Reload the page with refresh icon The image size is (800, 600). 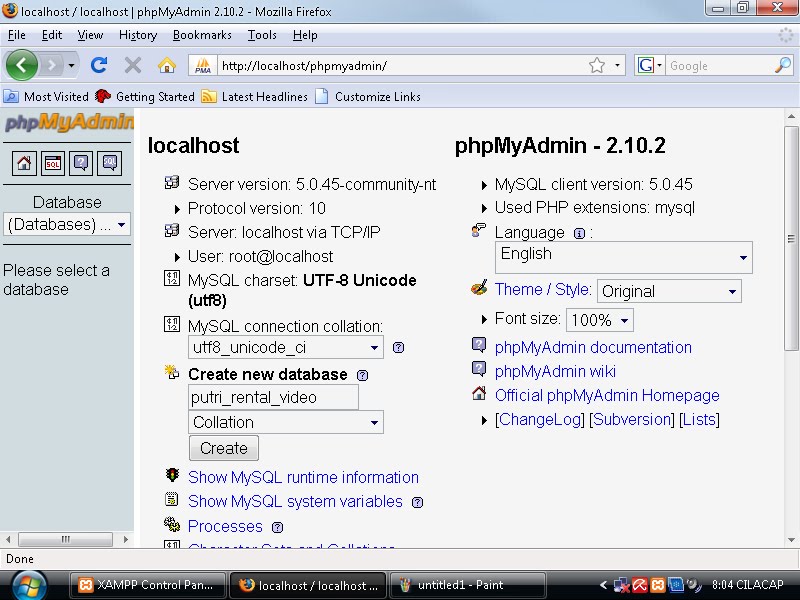click(98, 65)
